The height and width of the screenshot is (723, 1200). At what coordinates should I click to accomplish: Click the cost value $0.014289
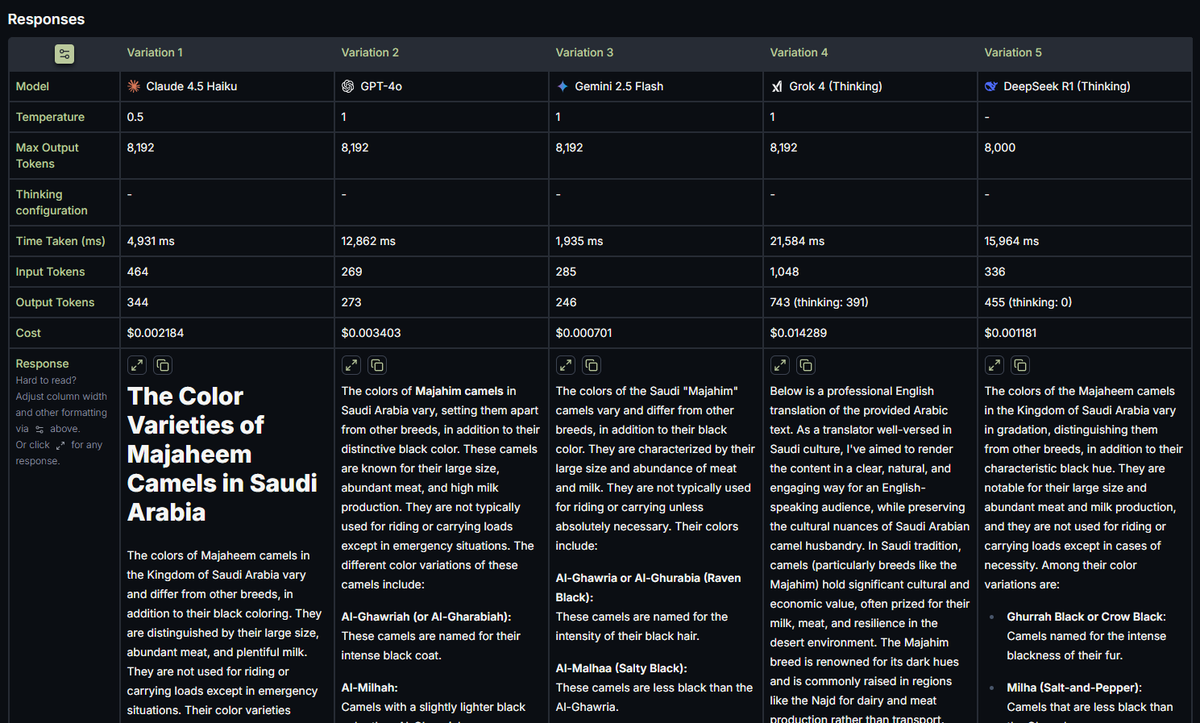coord(800,333)
